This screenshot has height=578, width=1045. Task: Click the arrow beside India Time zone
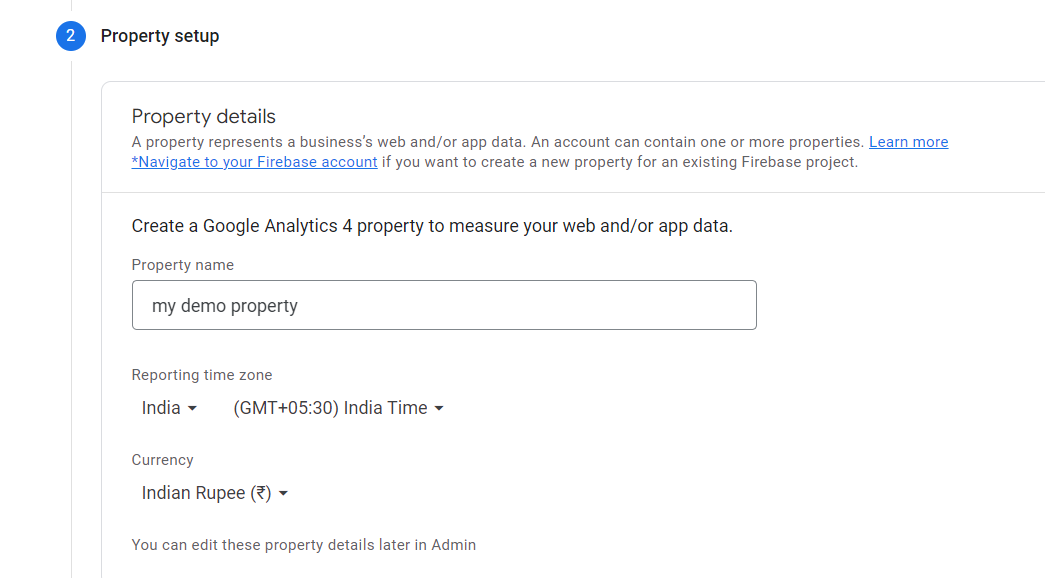click(x=439, y=409)
